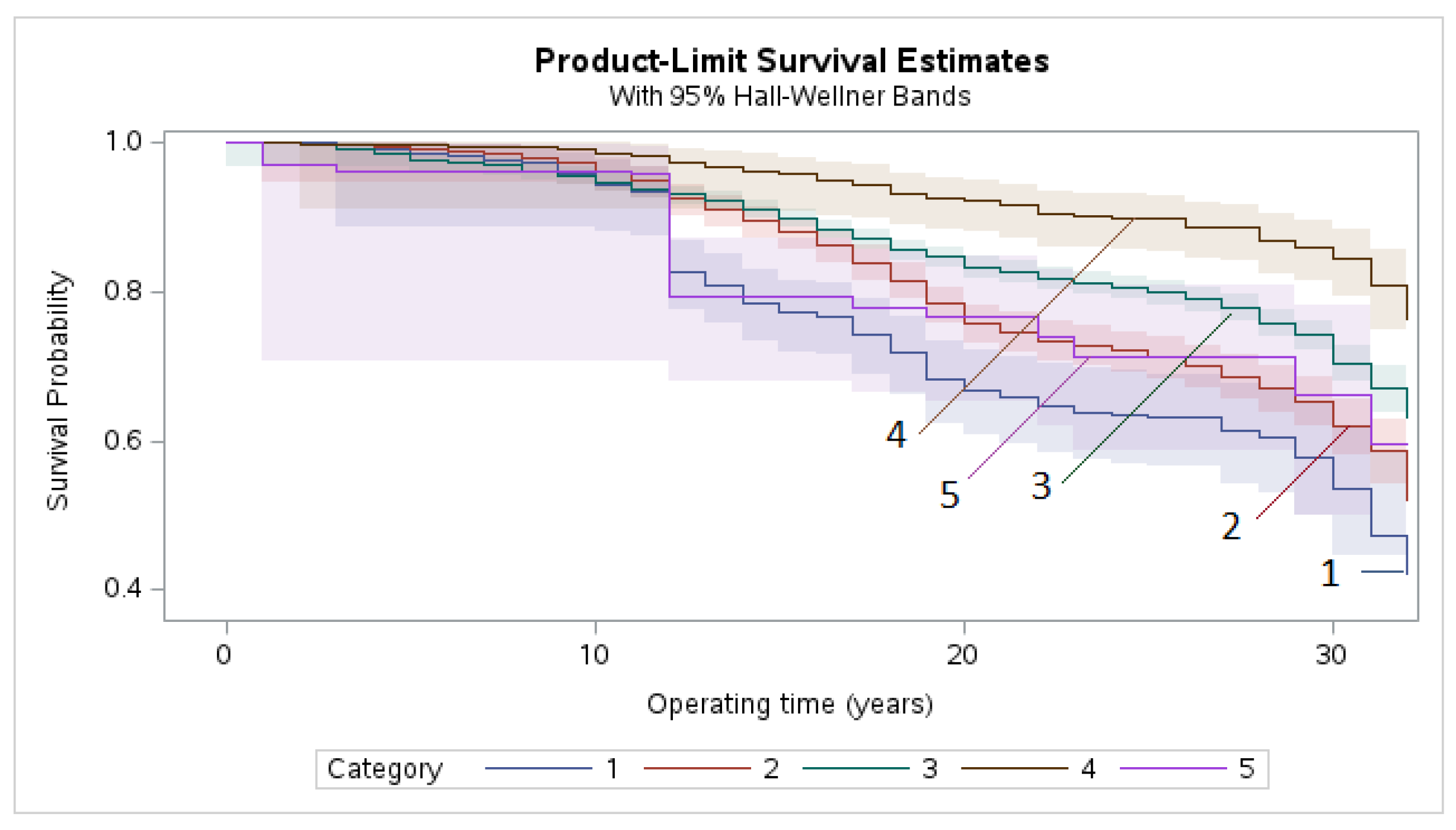Click the curve annotation number 5 inside plot
This screenshot has height=830, width=1456.
950,494
